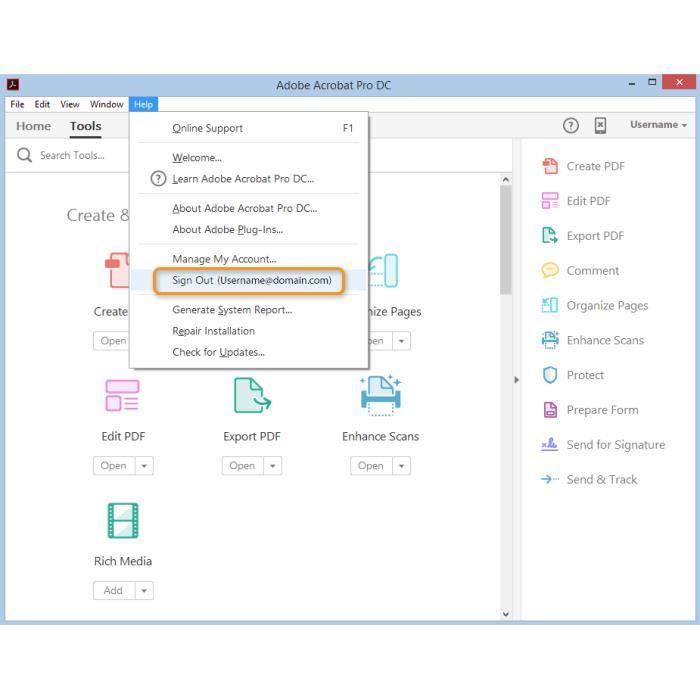Select the Prepare Form icon
The height and width of the screenshot is (700, 700).
(550, 409)
